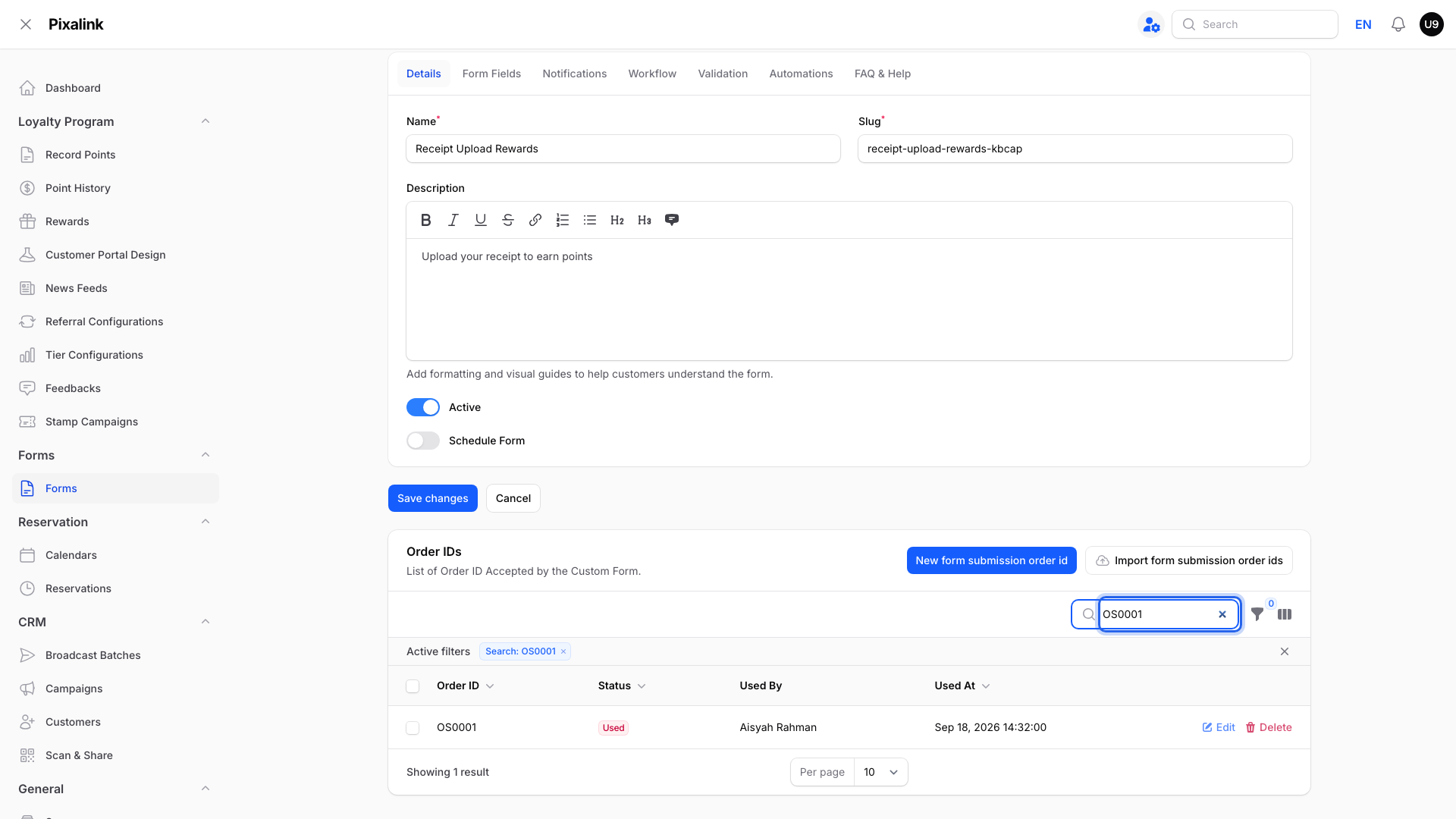Collapse the Reservation section

[x=206, y=522]
